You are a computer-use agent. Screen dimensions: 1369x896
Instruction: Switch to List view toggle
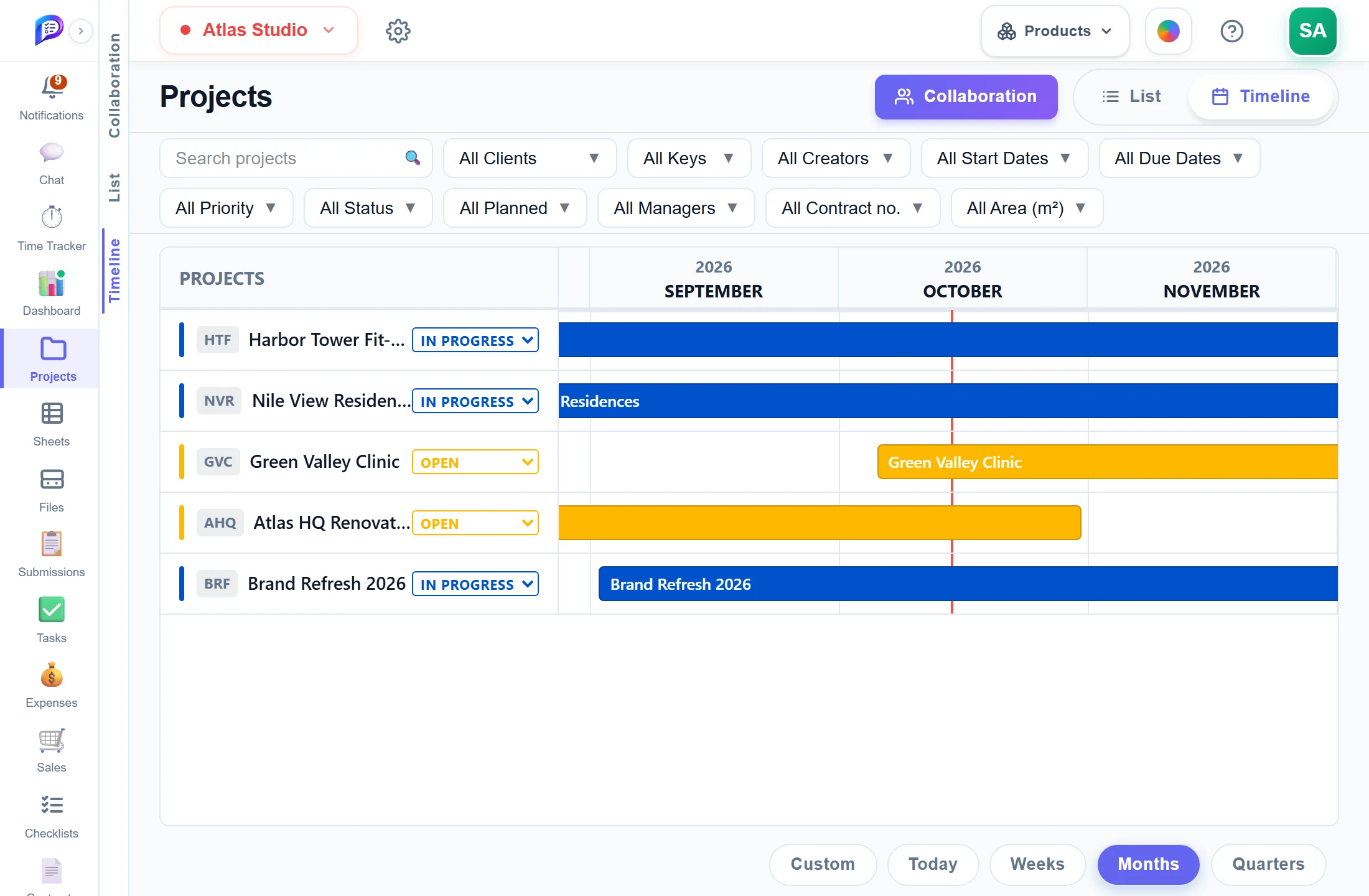(x=1131, y=96)
